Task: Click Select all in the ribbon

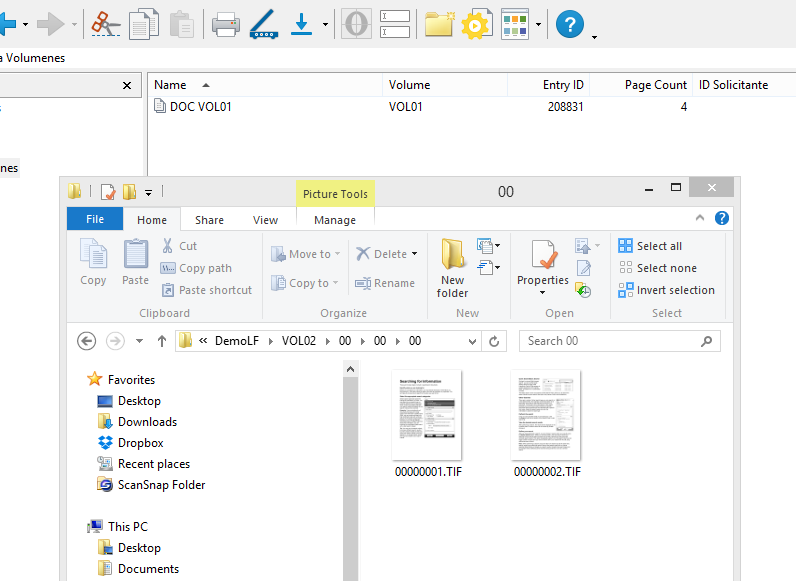Action: coord(650,246)
